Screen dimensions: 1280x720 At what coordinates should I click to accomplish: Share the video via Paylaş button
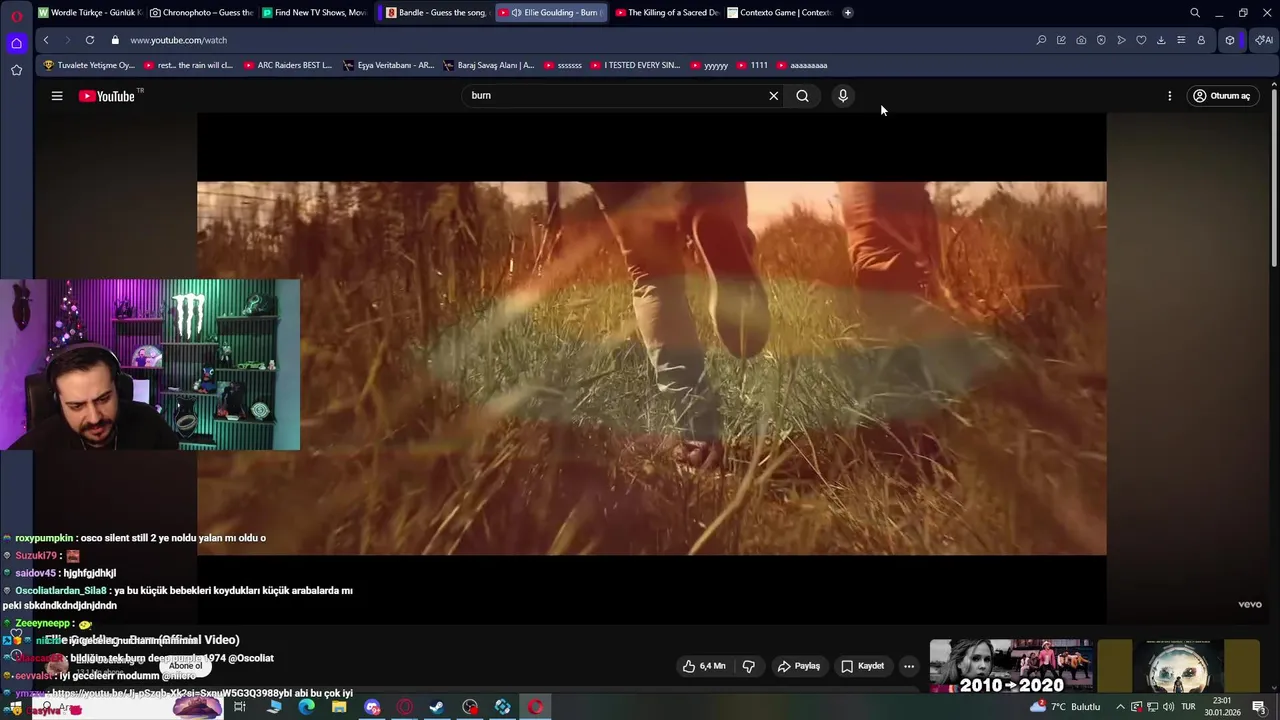(799, 666)
